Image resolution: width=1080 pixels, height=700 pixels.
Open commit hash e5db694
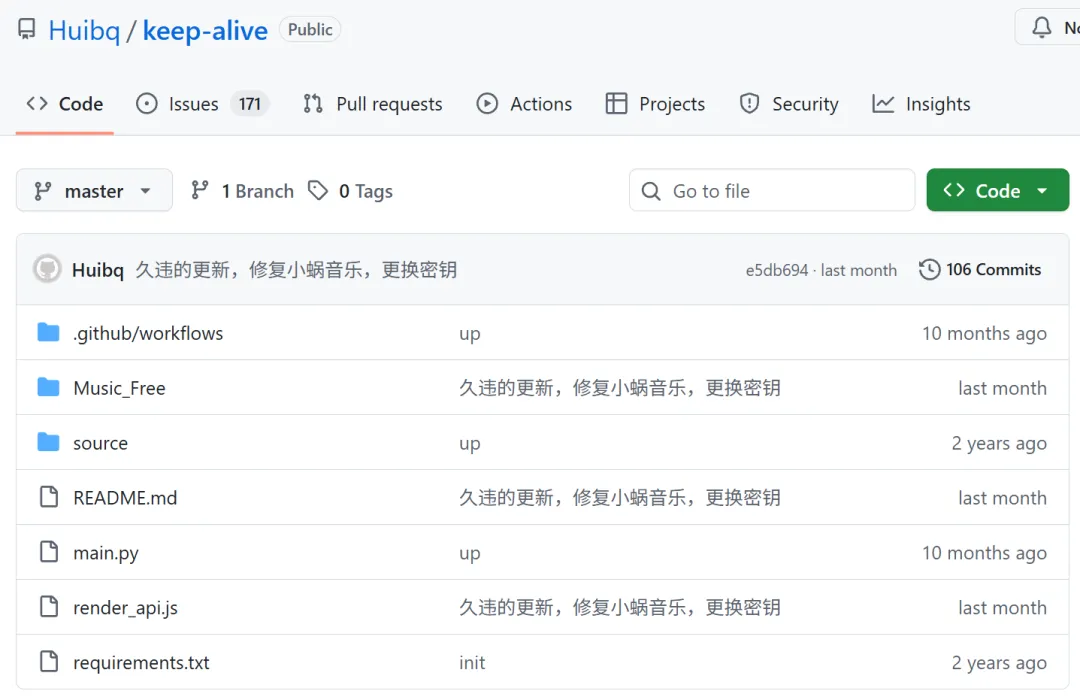[x=776, y=270]
